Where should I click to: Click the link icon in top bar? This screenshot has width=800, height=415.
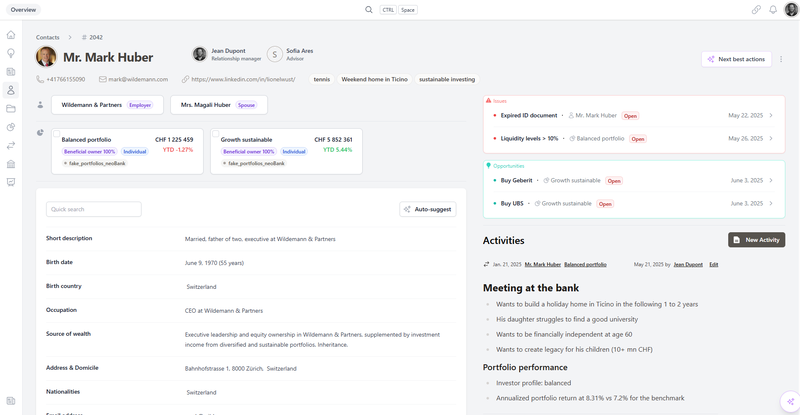[756, 9]
